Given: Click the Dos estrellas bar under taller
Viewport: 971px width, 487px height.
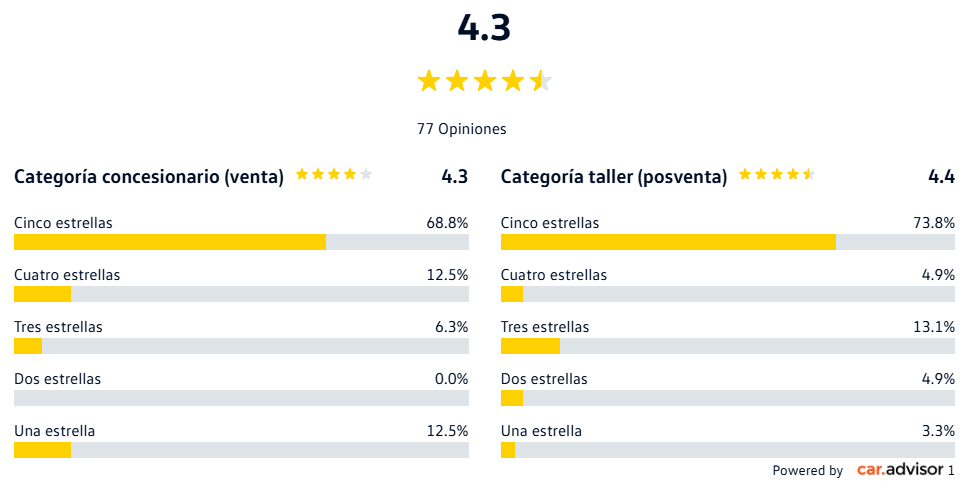Looking at the screenshot, I should (728, 398).
